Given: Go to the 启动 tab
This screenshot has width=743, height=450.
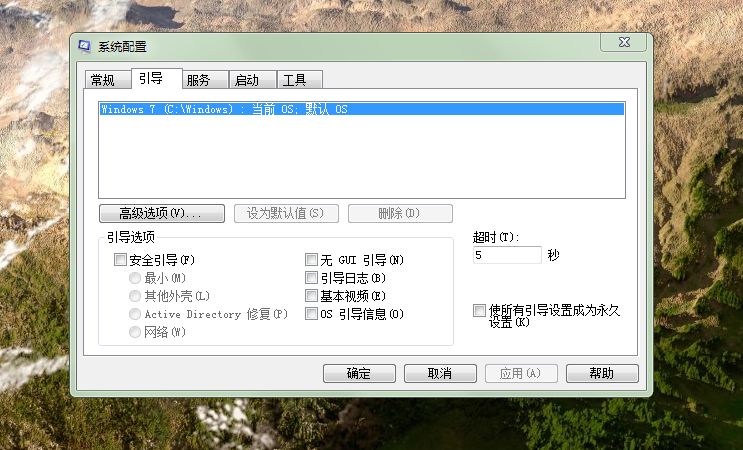Looking at the screenshot, I should coord(253,80).
